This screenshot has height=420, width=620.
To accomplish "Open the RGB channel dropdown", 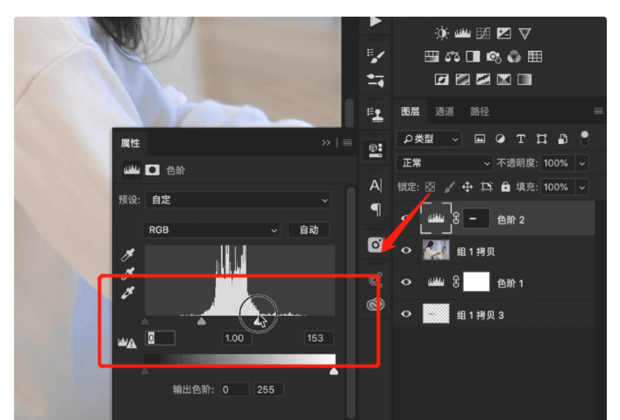I will 211,230.
